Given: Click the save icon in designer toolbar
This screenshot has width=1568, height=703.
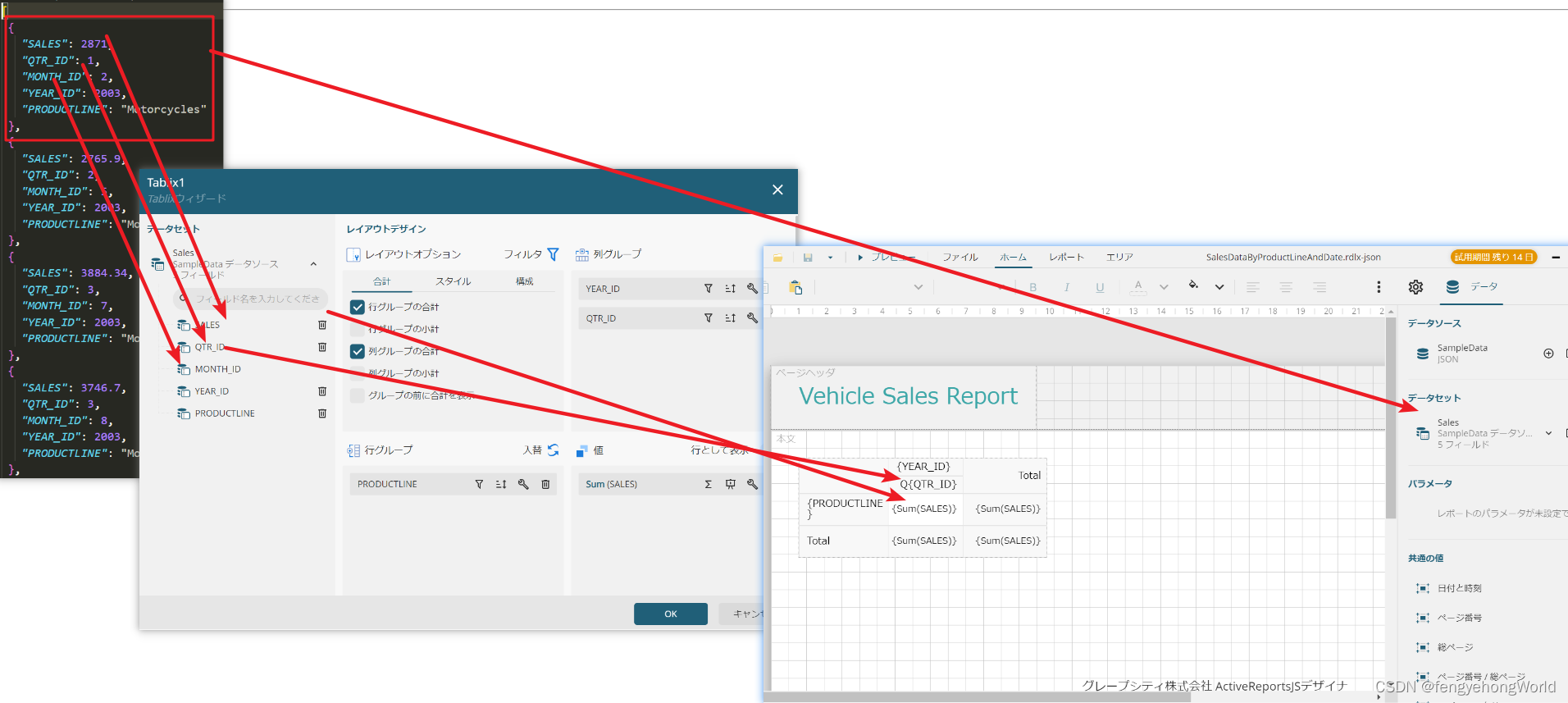Looking at the screenshot, I should tap(808, 258).
